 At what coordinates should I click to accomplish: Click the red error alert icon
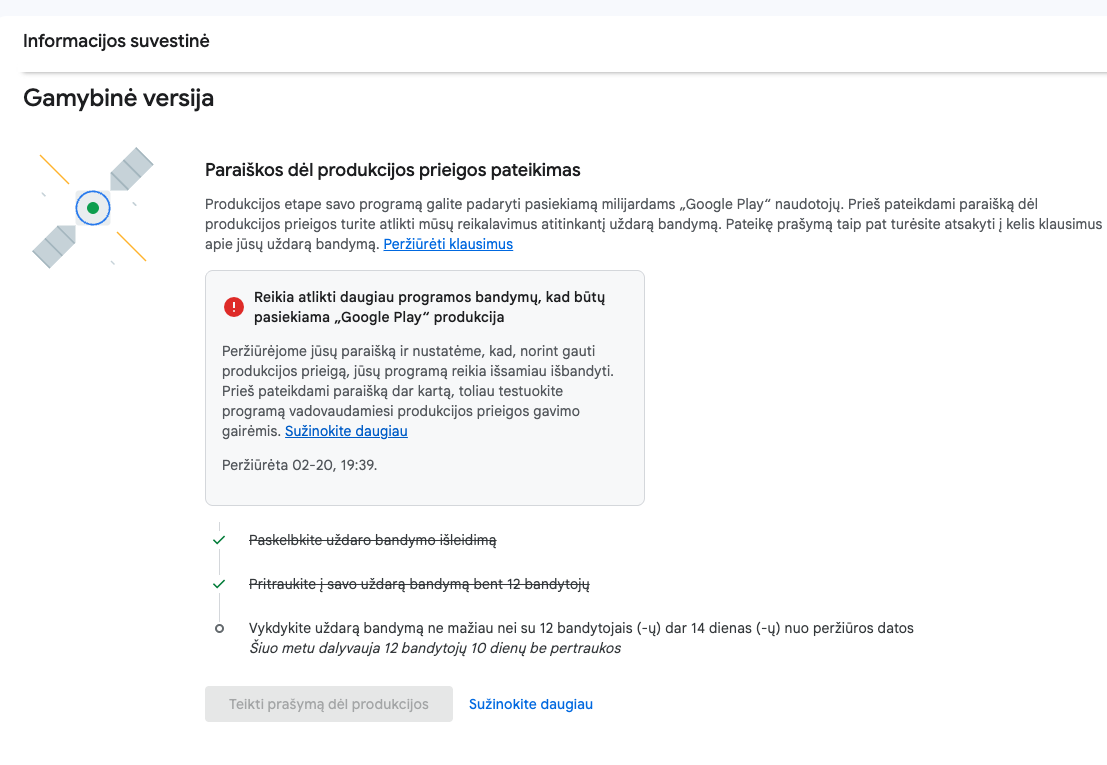point(234,307)
